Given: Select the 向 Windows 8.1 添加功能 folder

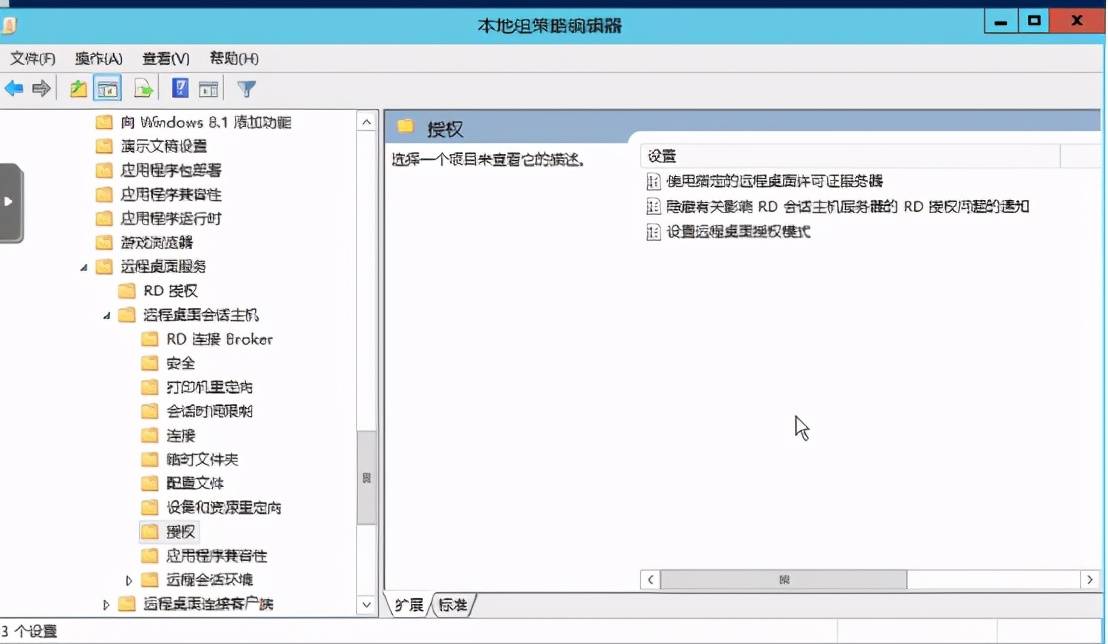Looking at the screenshot, I should tap(193, 122).
